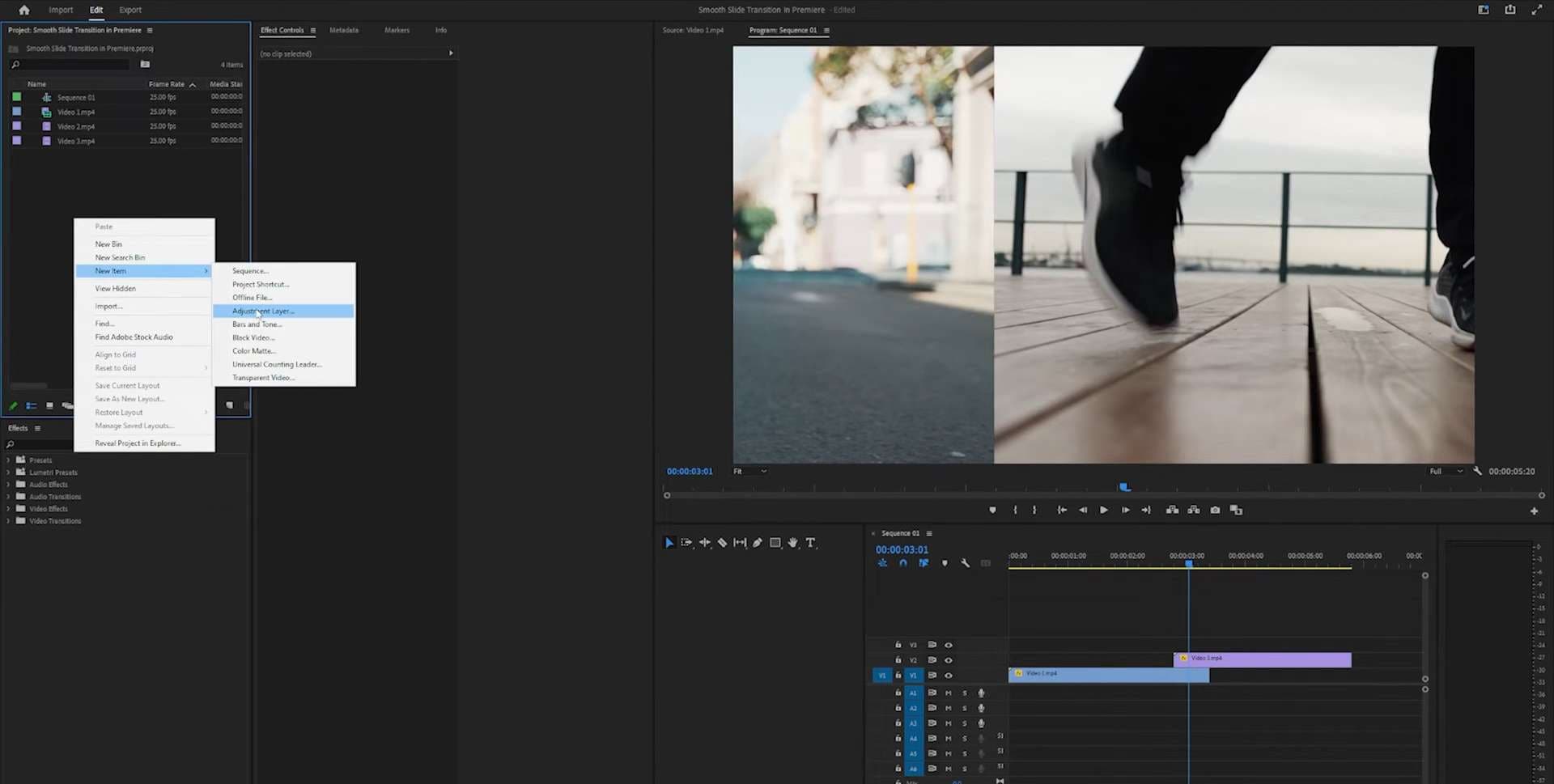
Task: Switch to the Metadata tab
Action: coord(344,30)
